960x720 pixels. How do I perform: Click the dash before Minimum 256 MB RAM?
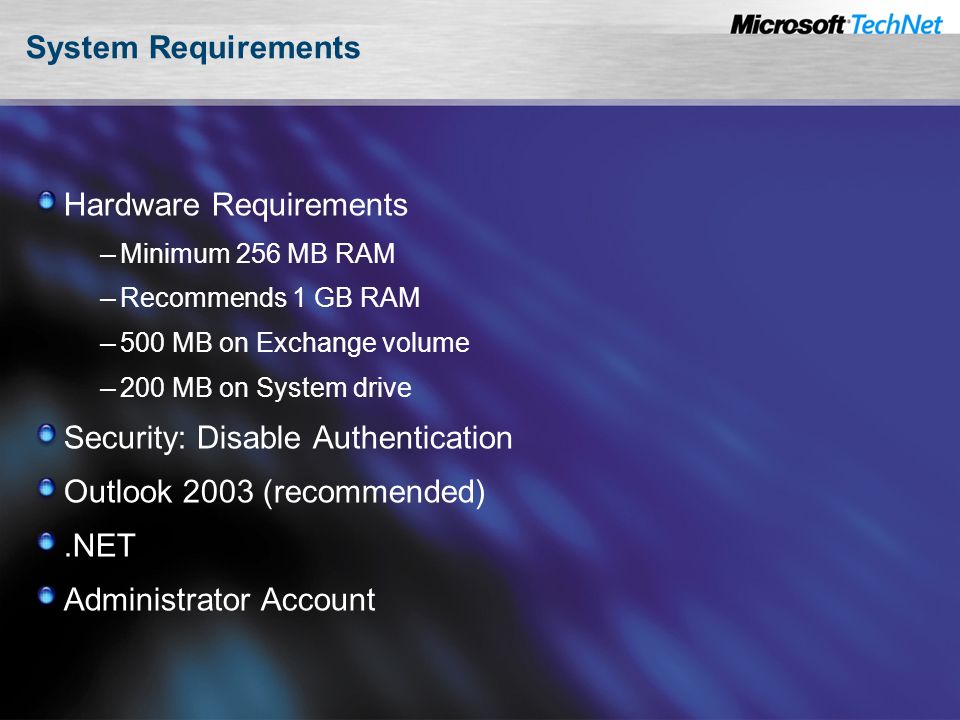coord(107,255)
